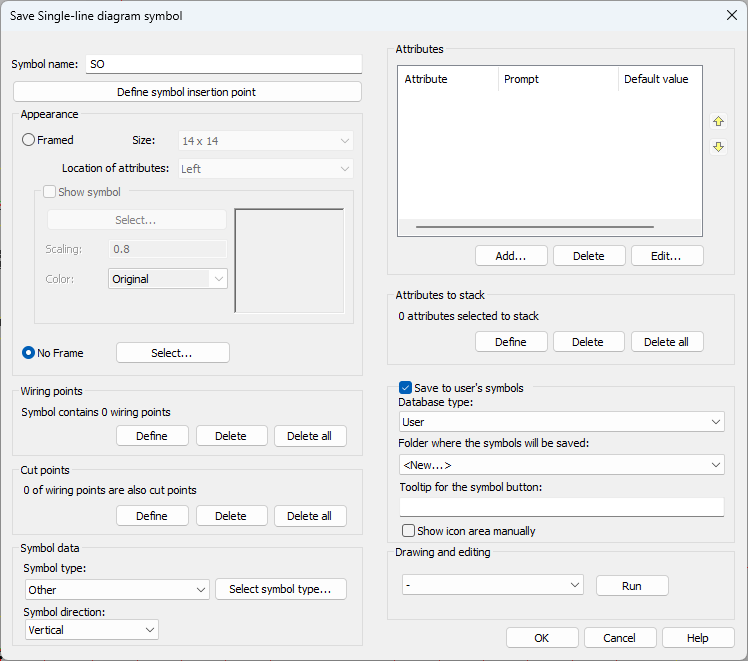Open the Symbol type dropdown

(116, 590)
